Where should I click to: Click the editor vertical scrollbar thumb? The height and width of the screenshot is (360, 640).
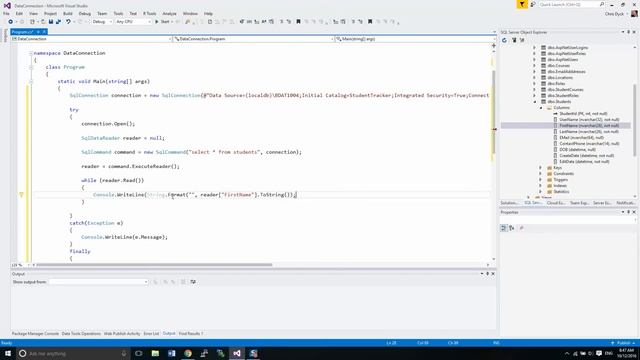pyautogui.click(x=494, y=111)
